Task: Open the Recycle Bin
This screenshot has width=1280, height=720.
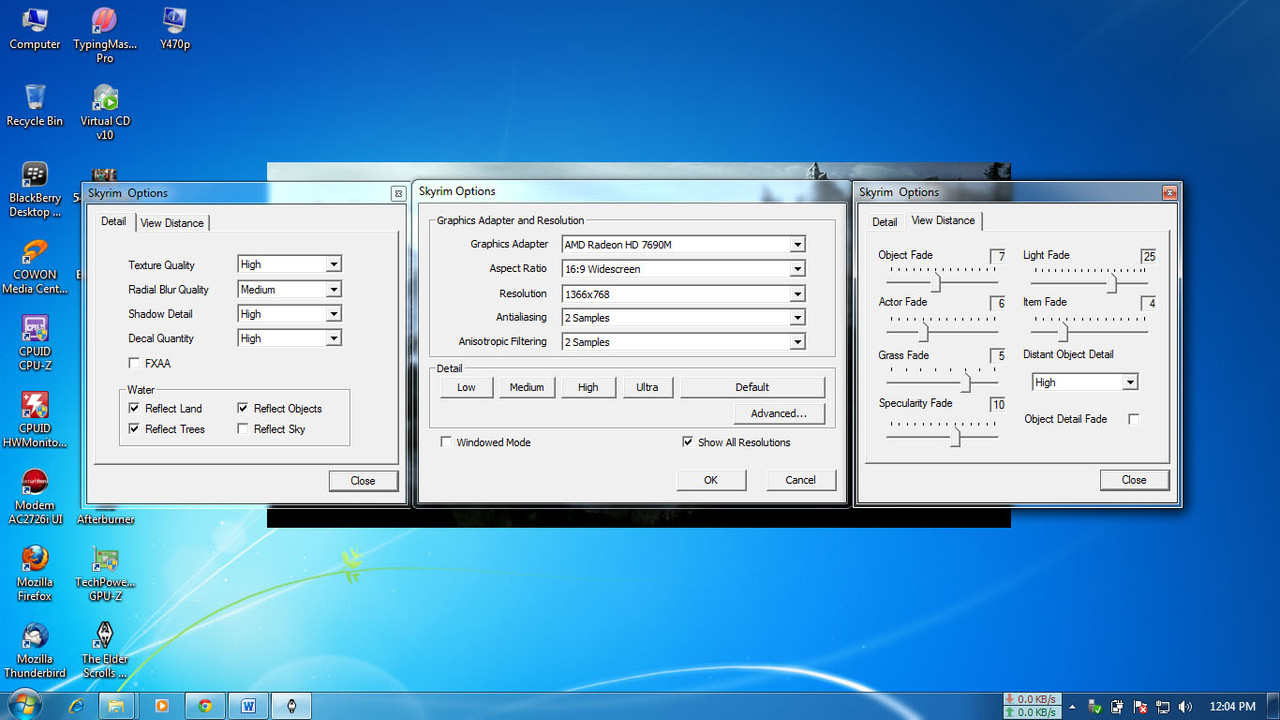Action: click(35, 105)
